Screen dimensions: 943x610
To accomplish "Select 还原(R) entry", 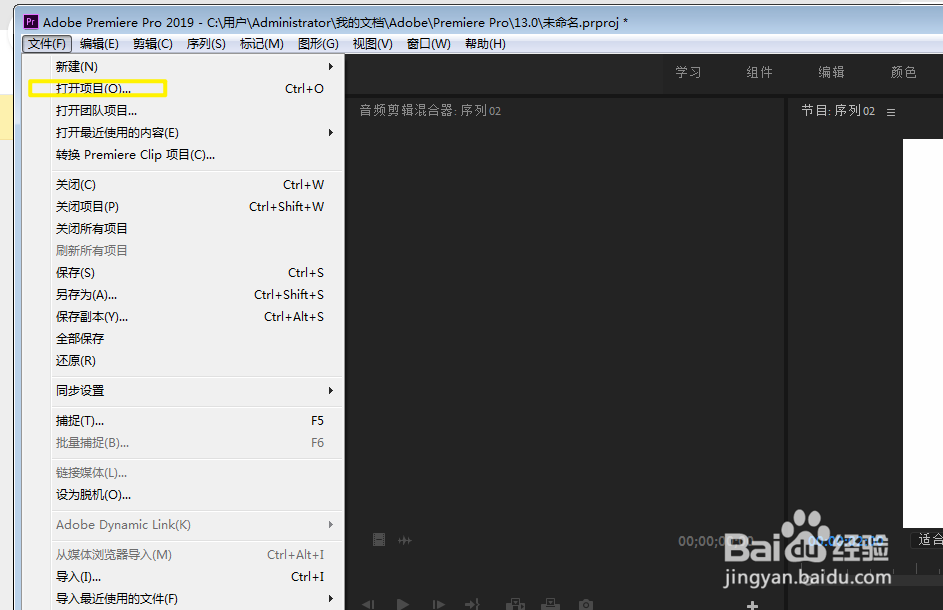I will click(183, 361).
